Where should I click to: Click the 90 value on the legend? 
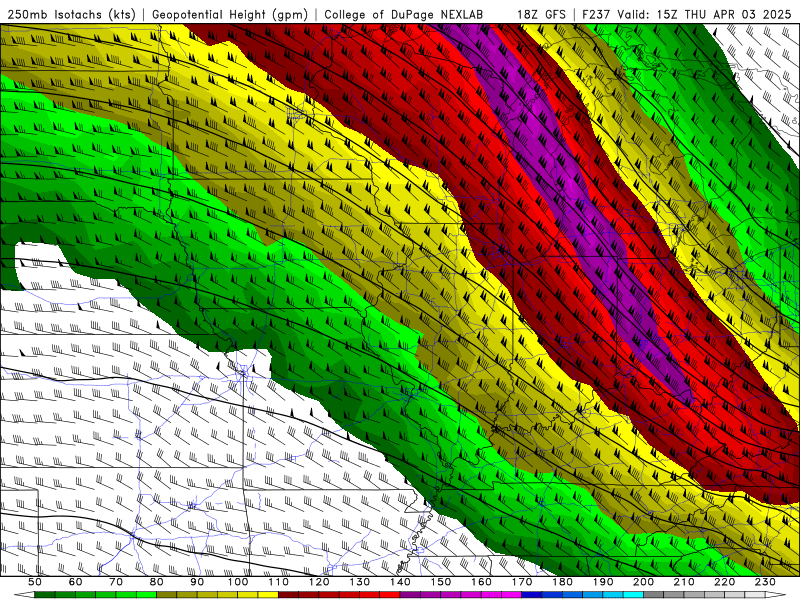[197, 582]
